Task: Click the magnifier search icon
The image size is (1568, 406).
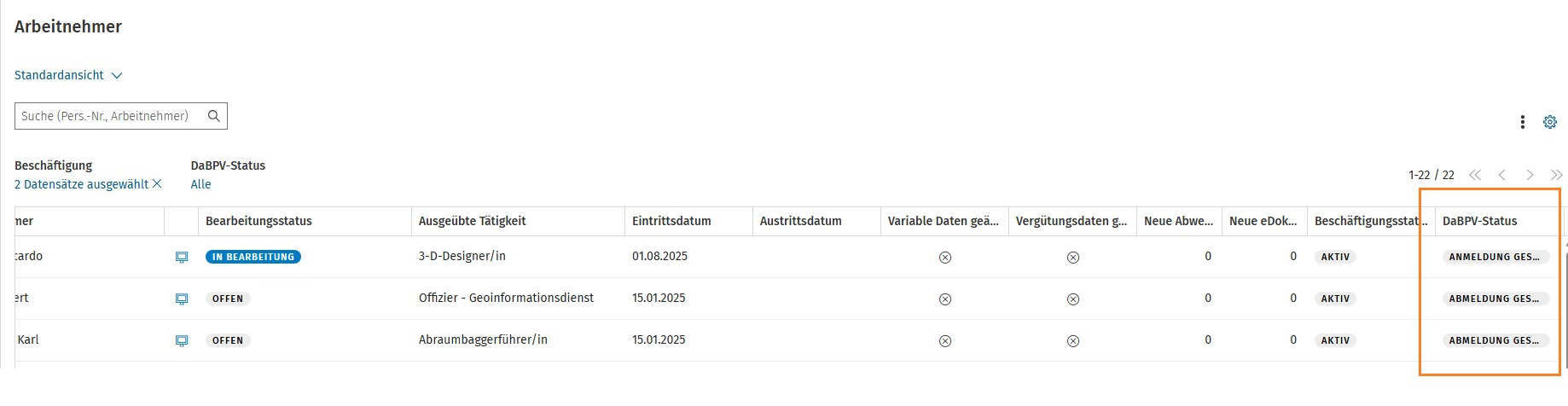Action: pyautogui.click(x=214, y=116)
